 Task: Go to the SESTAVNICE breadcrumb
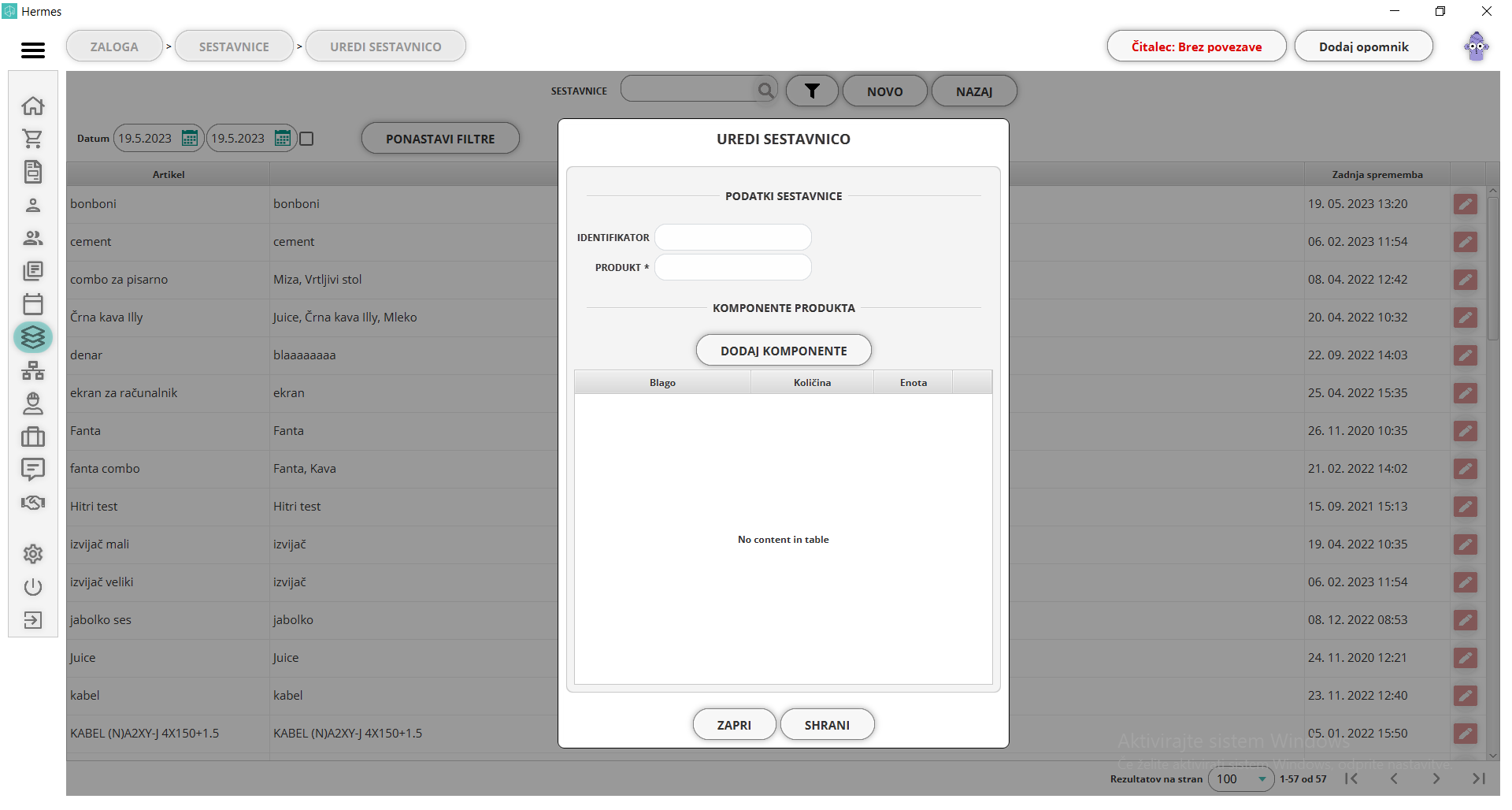(234, 46)
